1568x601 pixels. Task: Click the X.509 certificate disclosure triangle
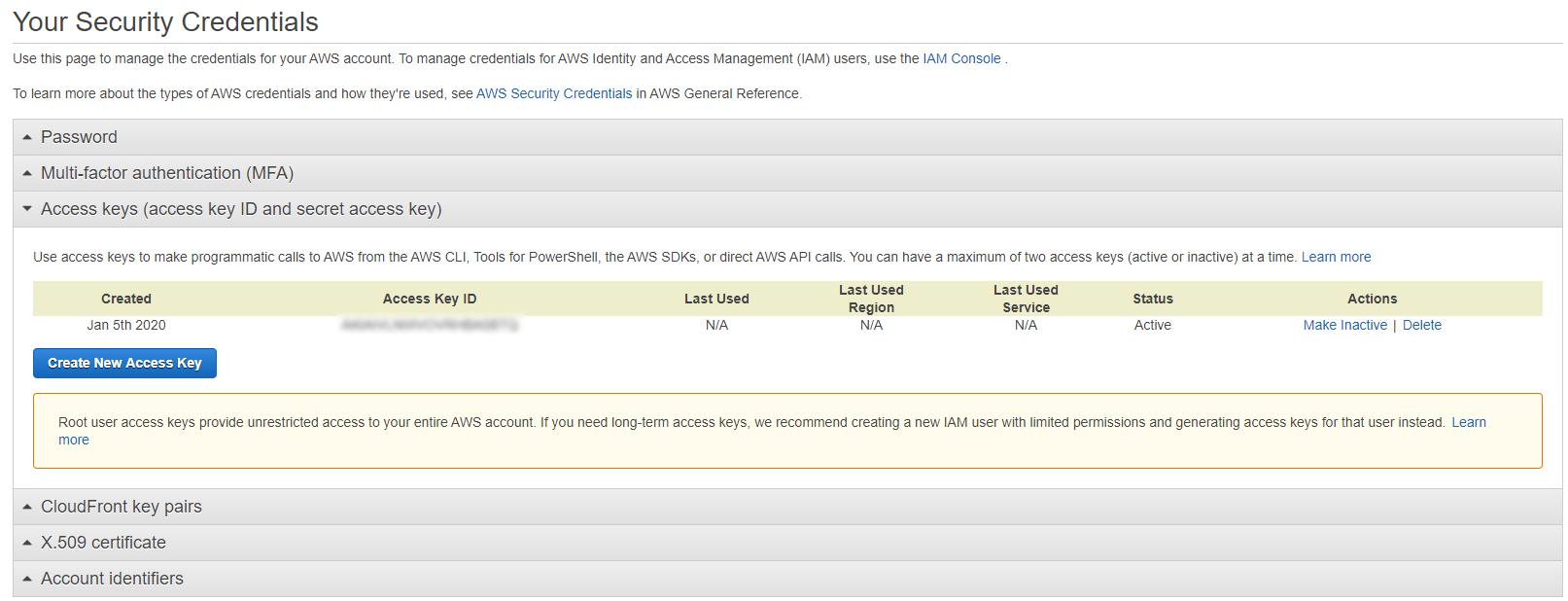pyautogui.click(x=26, y=542)
